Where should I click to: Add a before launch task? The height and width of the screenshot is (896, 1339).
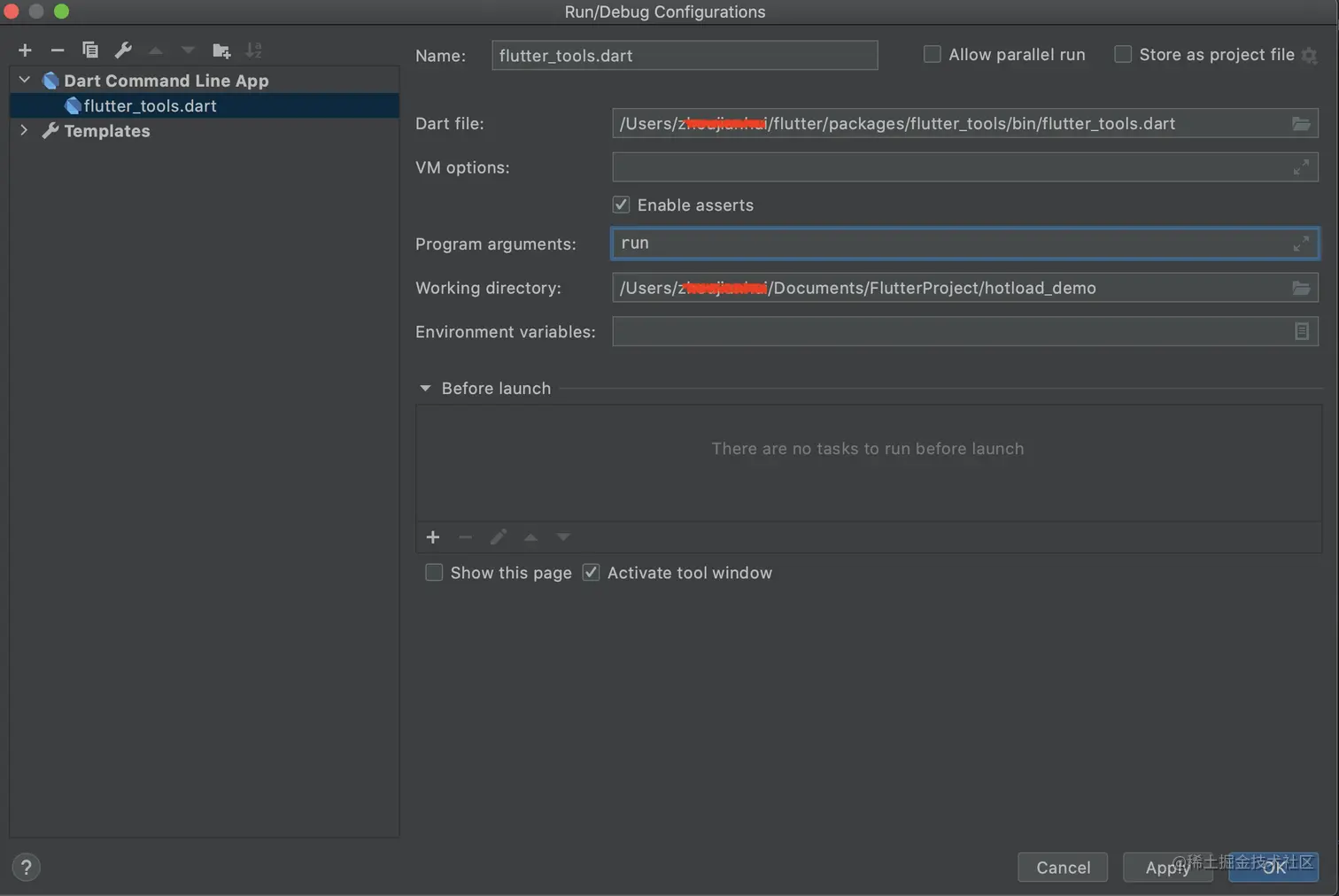pyautogui.click(x=433, y=537)
